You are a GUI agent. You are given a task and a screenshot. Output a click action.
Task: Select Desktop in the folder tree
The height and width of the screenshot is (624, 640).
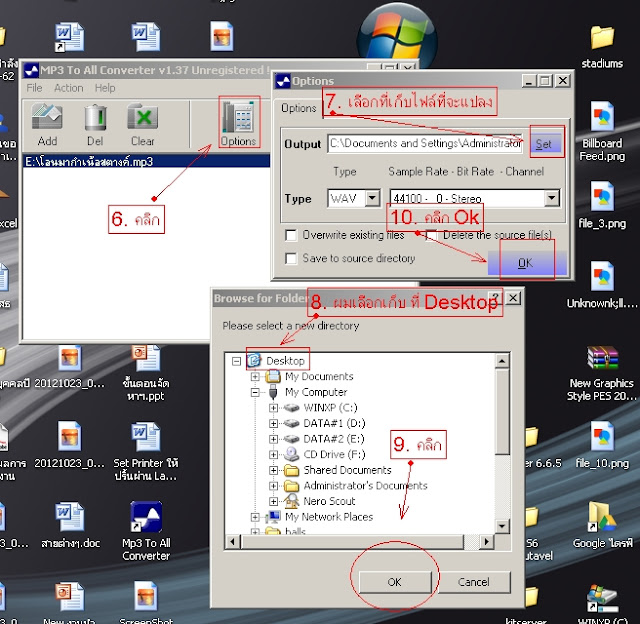click(x=285, y=361)
